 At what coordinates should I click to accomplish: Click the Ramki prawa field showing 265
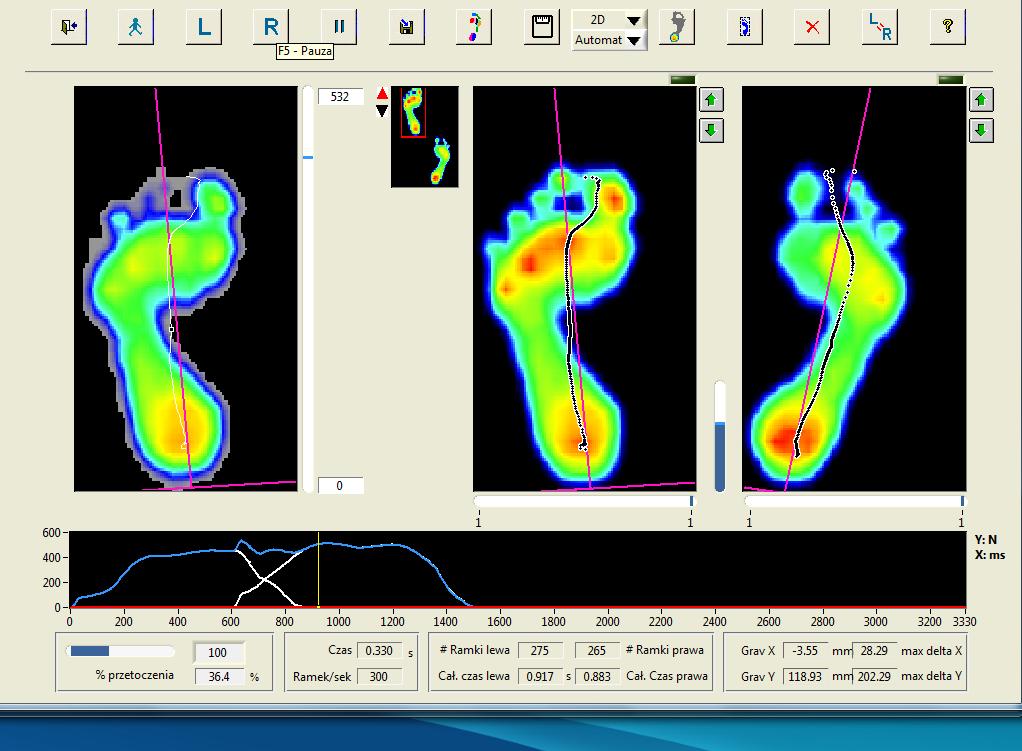(x=596, y=651)
